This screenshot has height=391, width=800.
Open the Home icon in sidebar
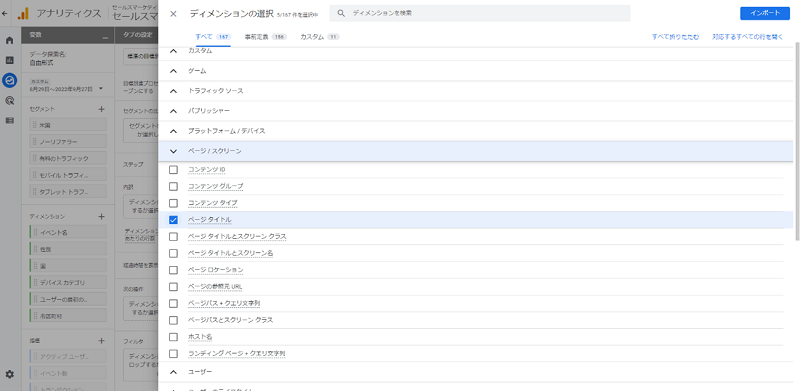coord(10,40)
